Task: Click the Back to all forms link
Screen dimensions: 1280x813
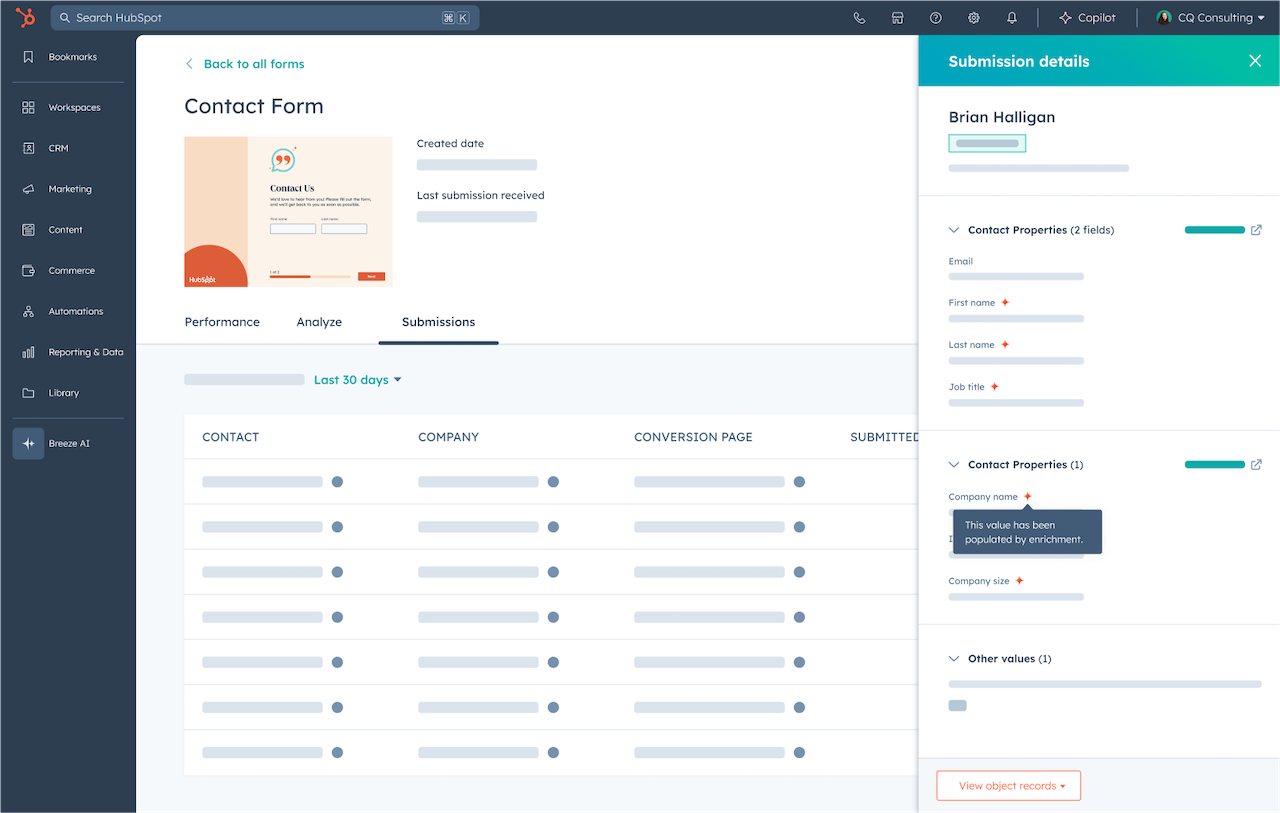Action: point(245,63)
